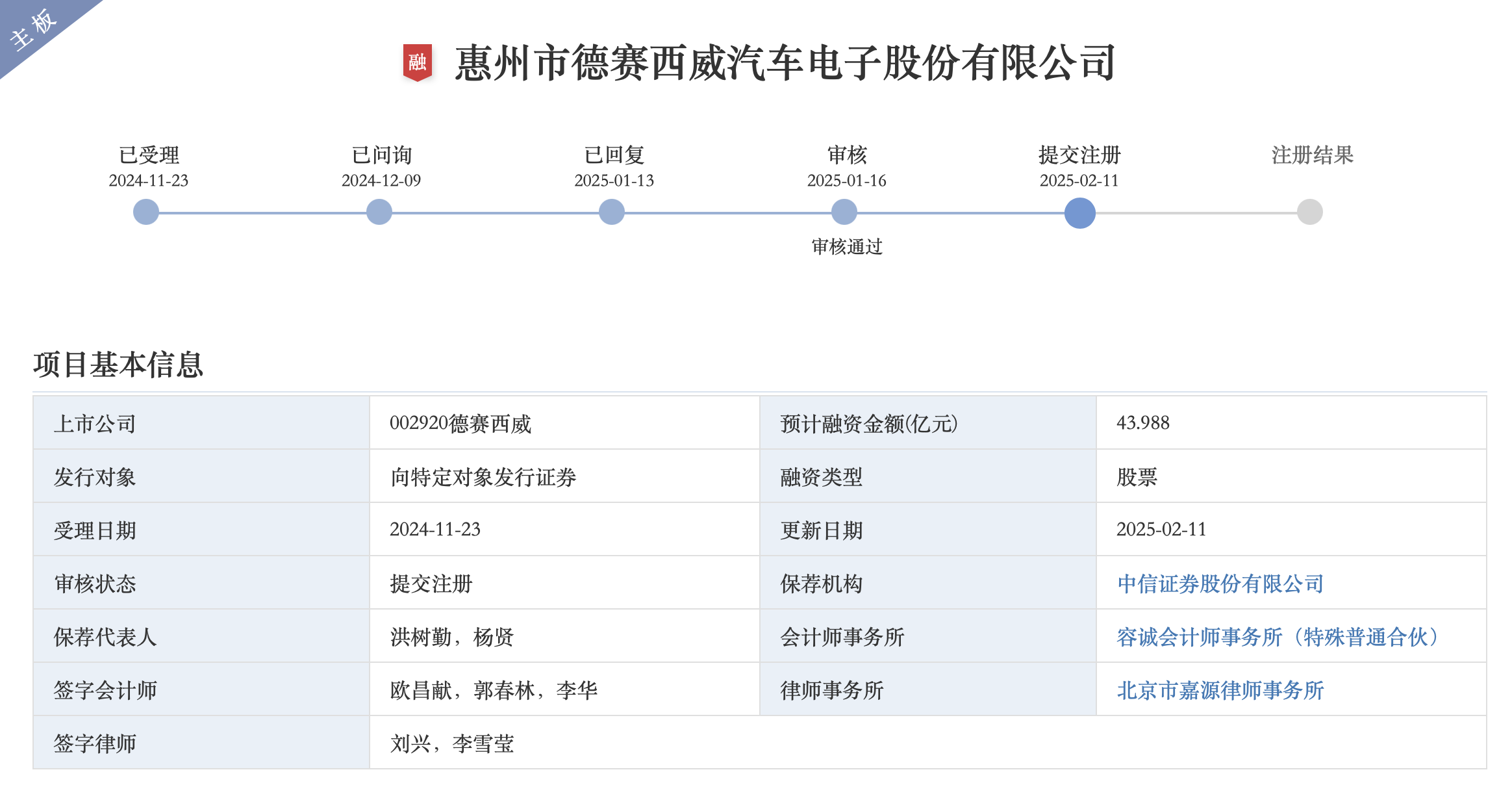1512x798 pixels.
Task: Click the 审核通过 status label
Action: (847, 247)
